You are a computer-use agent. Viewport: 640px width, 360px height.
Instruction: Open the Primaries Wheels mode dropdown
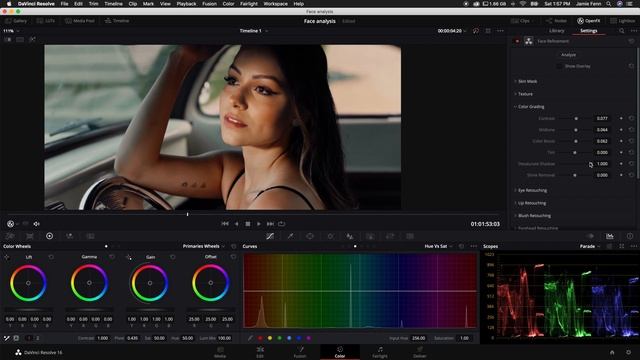tap(203, 246)
